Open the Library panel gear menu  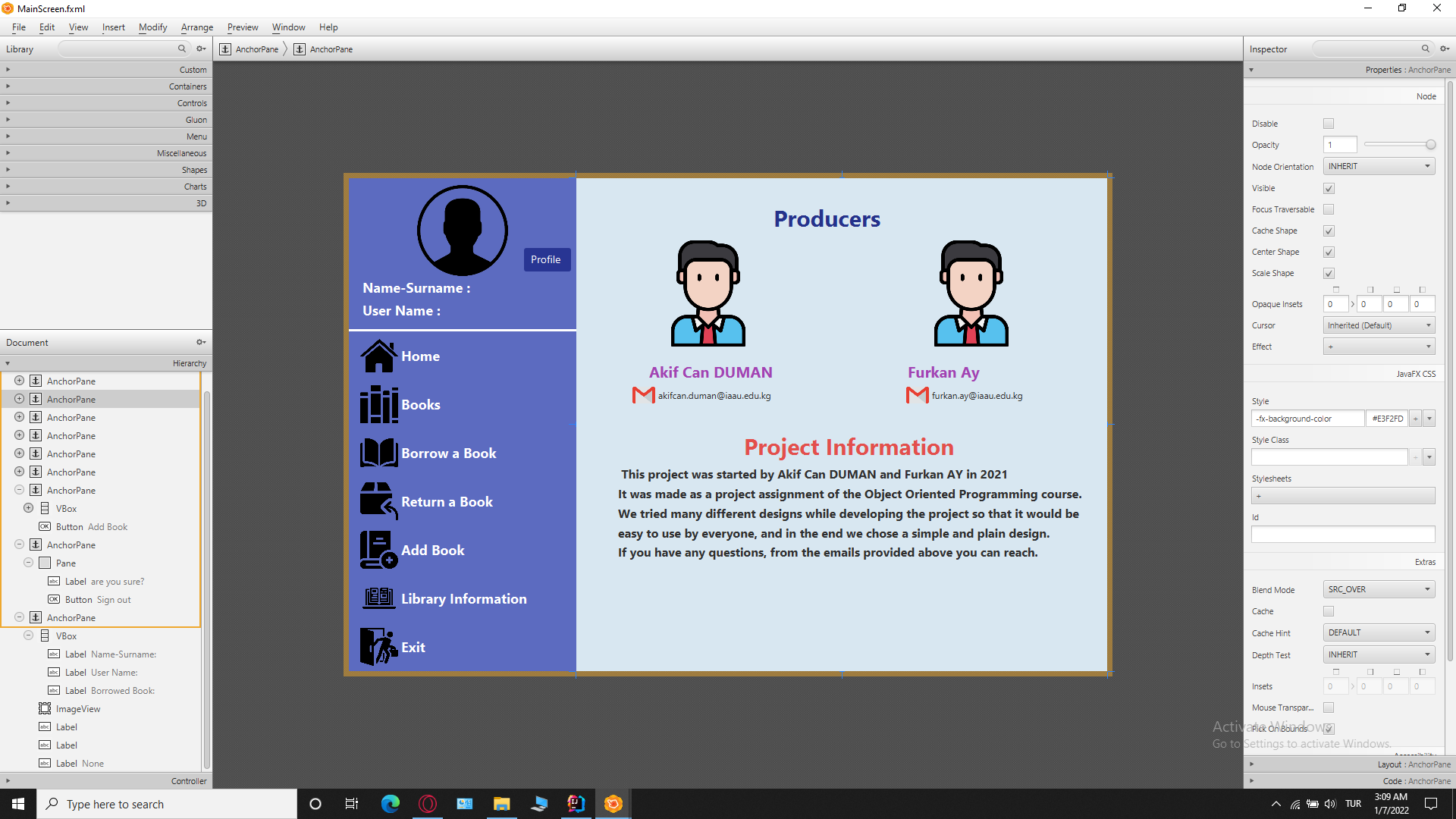pyautogui.click(x=201, y=49)
